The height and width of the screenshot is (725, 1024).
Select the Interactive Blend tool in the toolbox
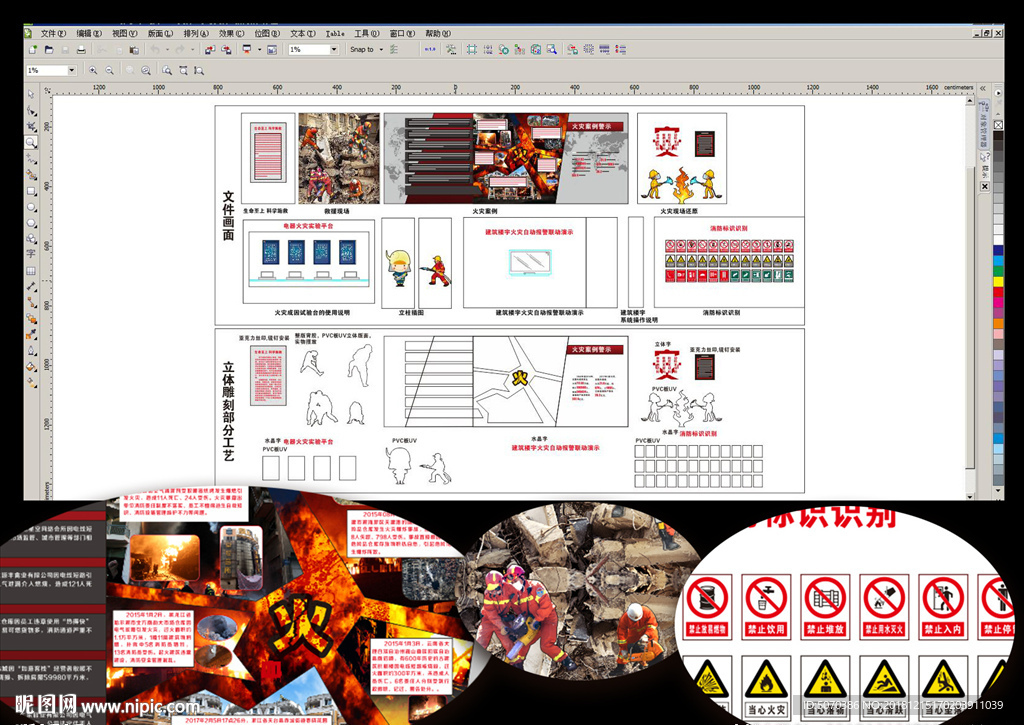tap(31, 318)
